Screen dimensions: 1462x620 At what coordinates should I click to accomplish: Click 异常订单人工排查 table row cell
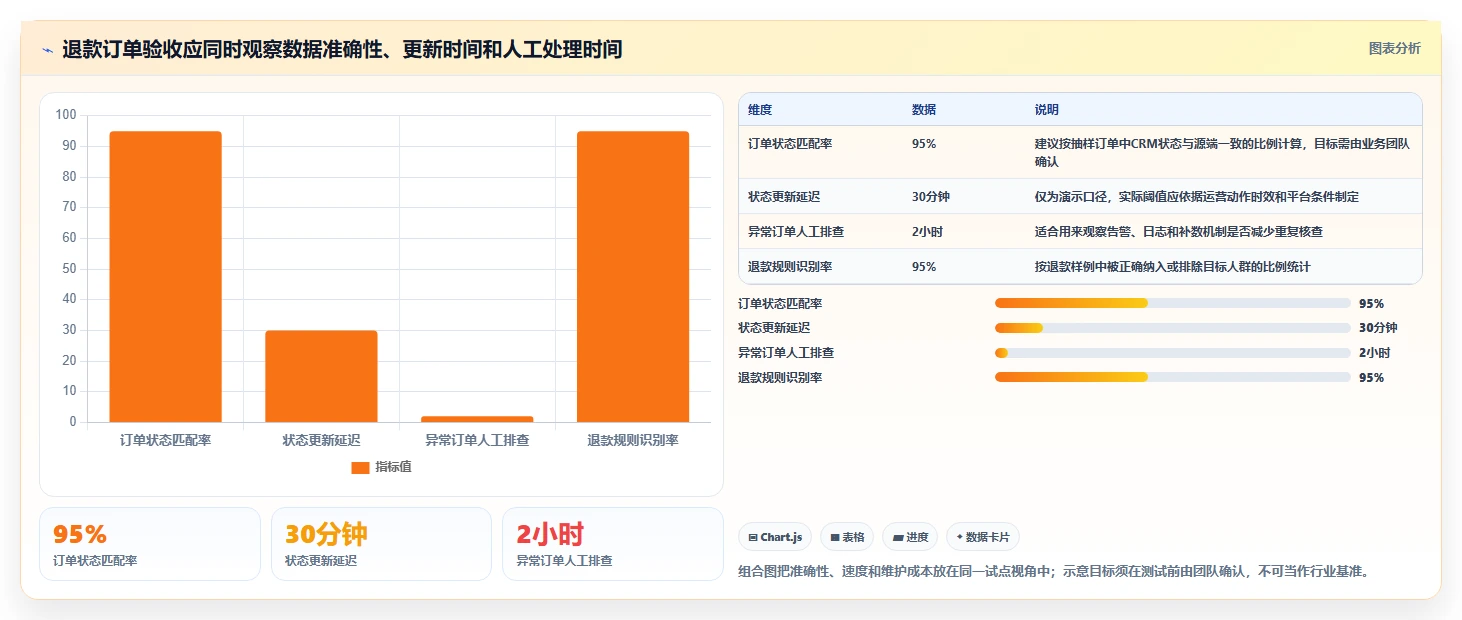click(x=796, y=232)
